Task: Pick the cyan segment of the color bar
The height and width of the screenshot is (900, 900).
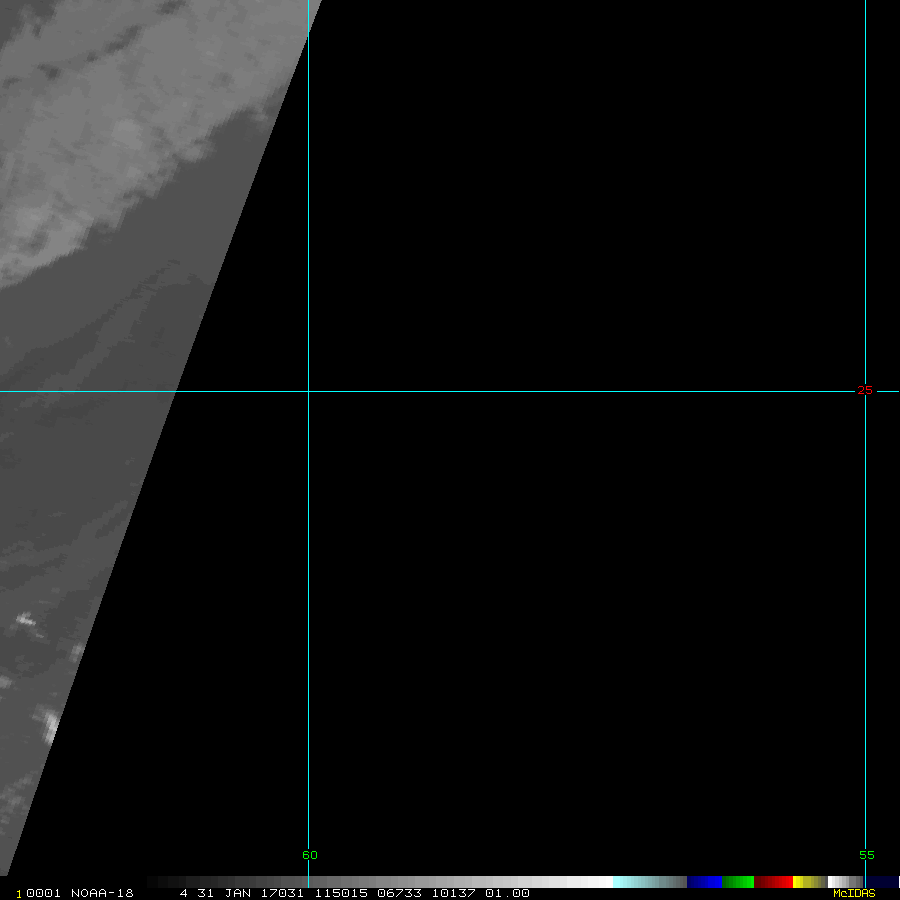Action: 650,882
